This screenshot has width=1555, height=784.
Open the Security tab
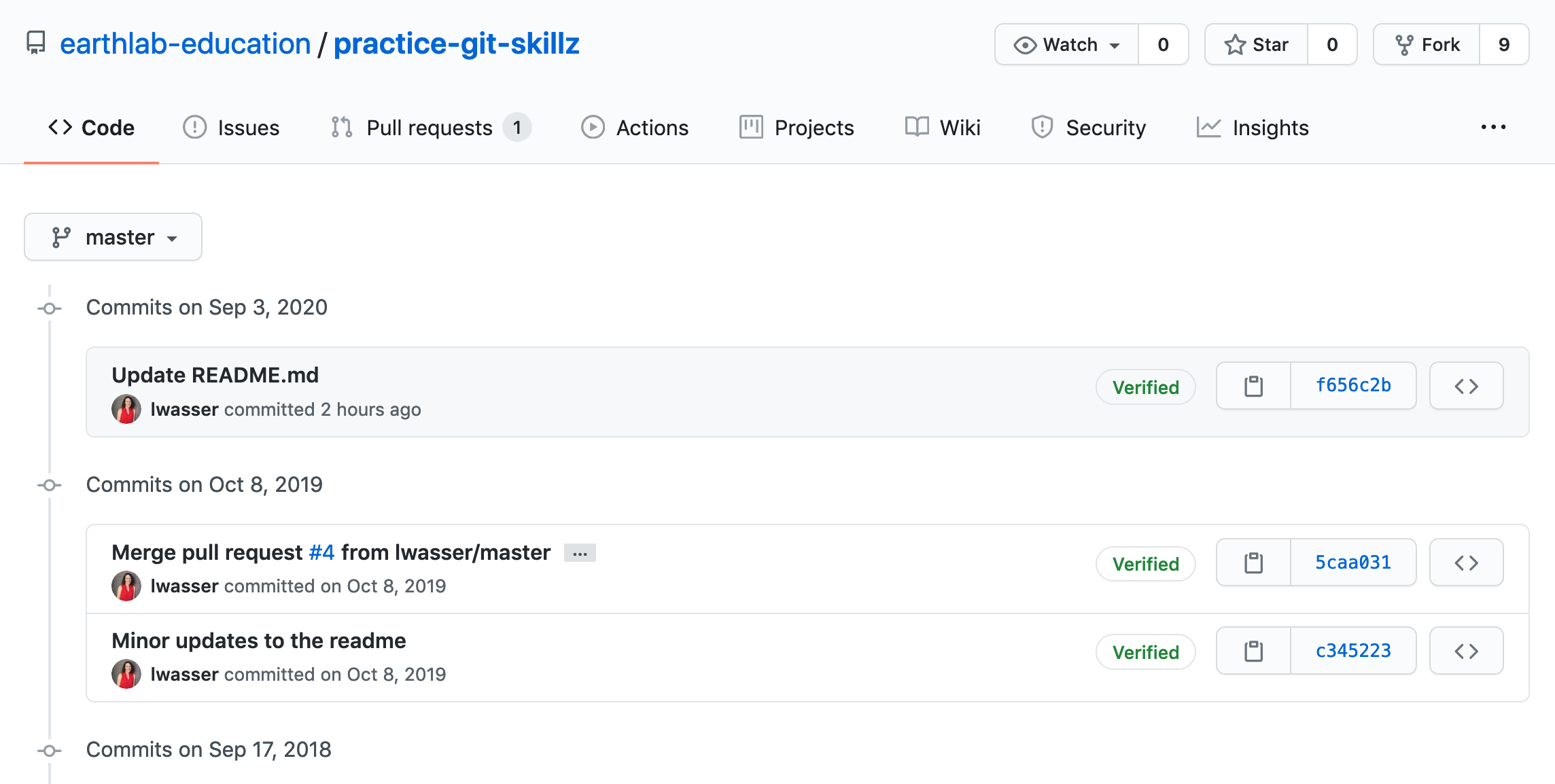point(1088,128)
